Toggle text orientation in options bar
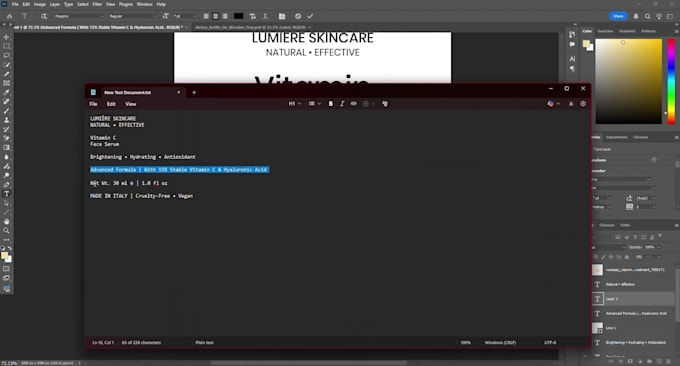 44,16
